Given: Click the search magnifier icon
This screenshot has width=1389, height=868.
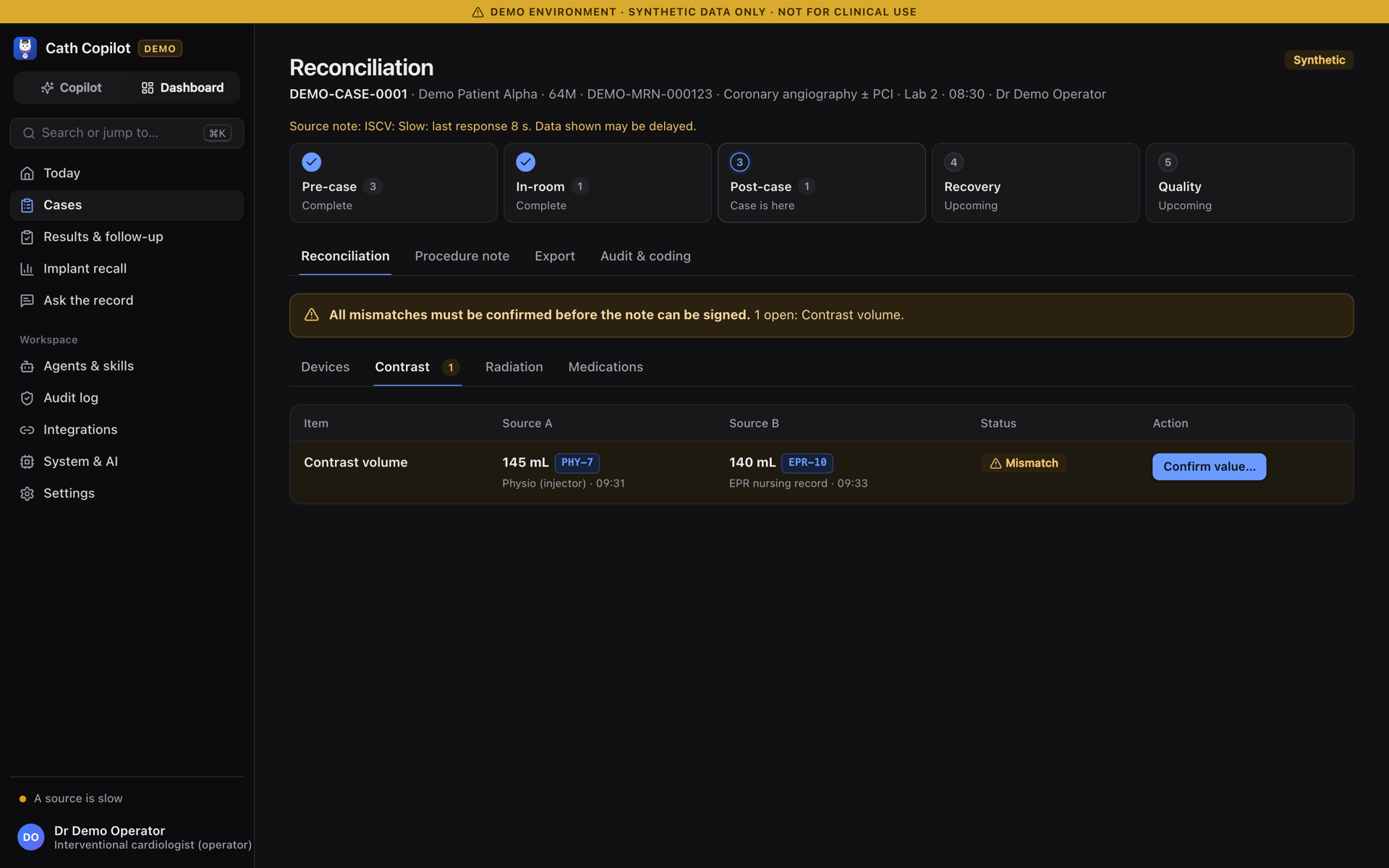Looking at the screenshot, I should [x=29, y=133].
